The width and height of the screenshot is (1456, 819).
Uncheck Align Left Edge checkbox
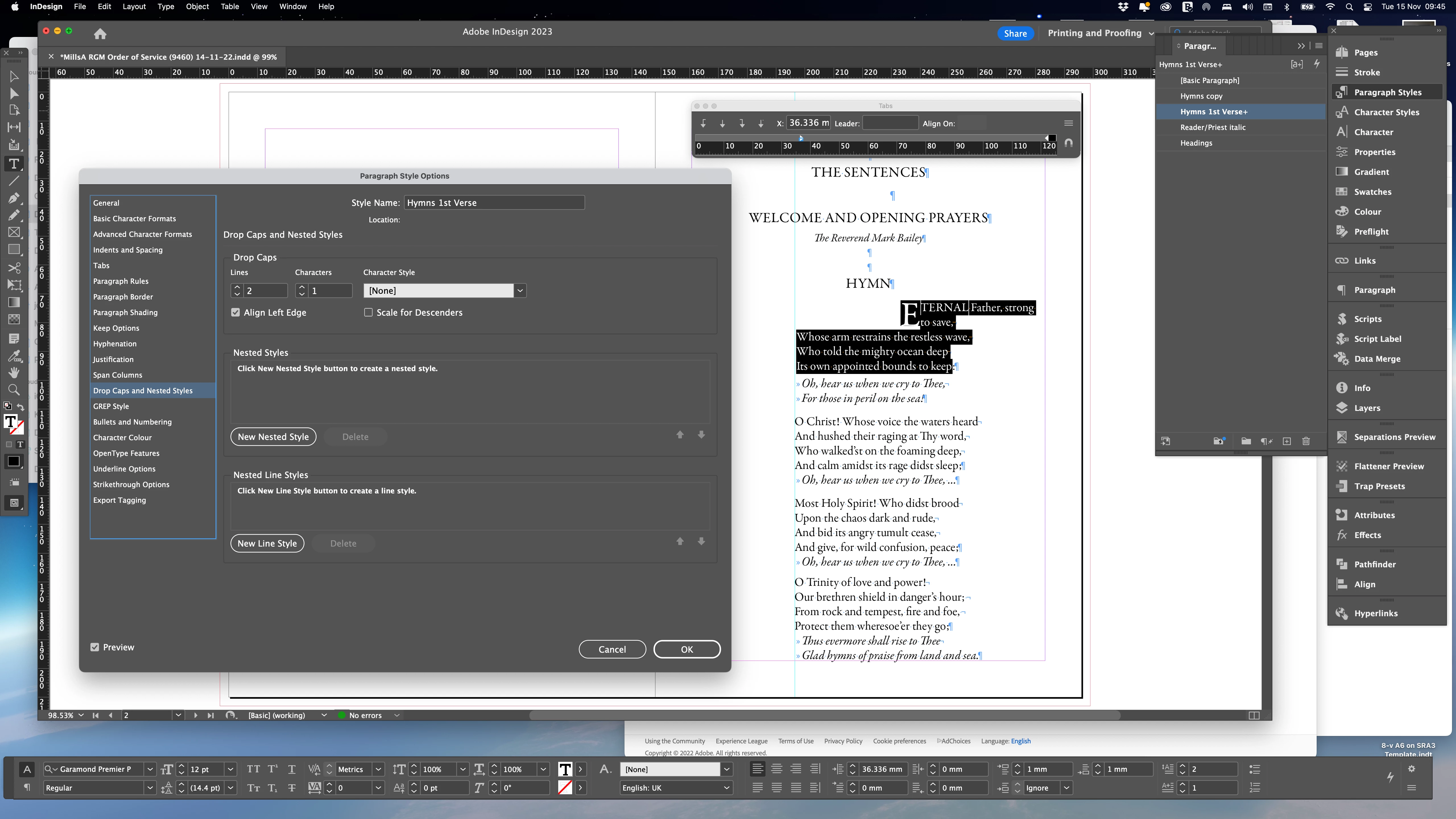[236, 313]
